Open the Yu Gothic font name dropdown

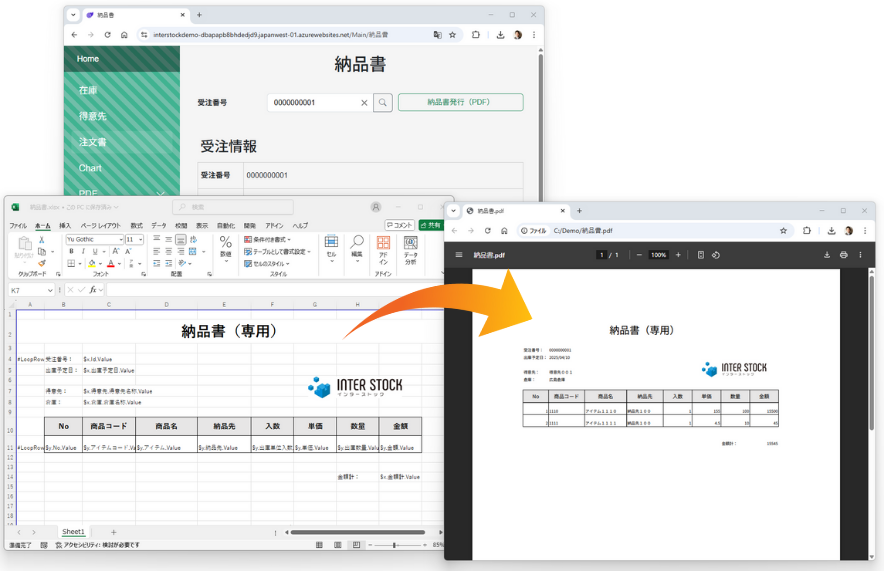(x=121, y=240)
